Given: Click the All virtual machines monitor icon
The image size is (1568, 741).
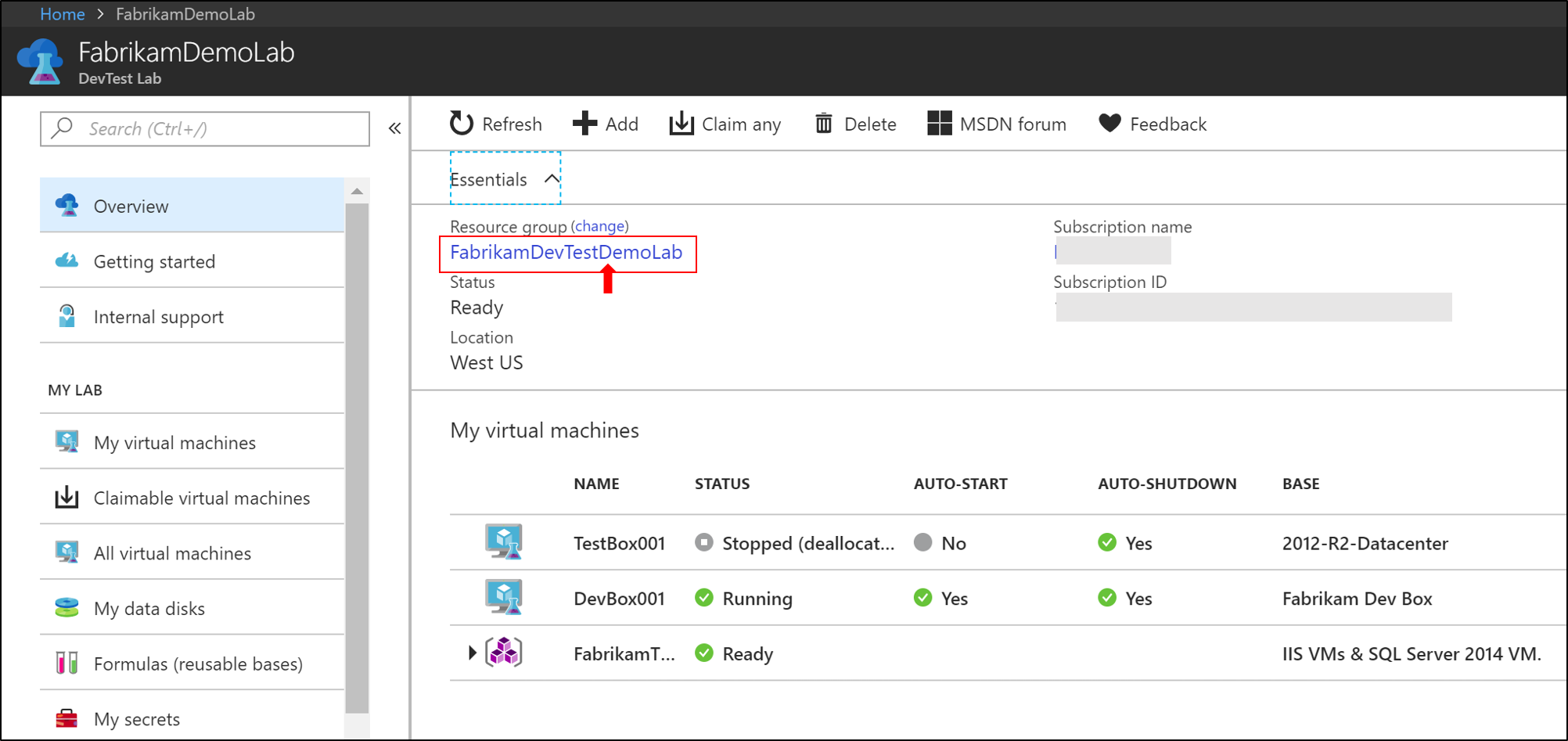Looking at the screenshot, I should (67, 552).
